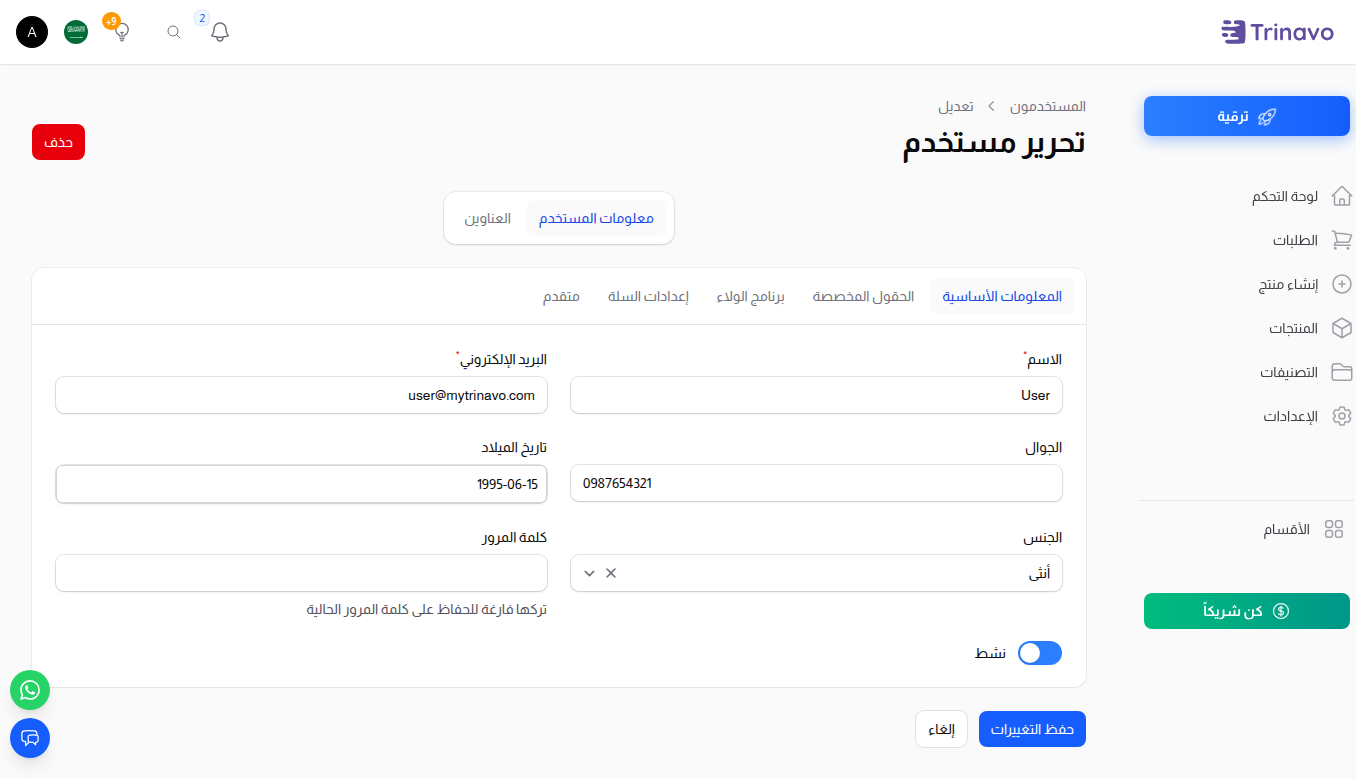Screen dimensions: 1356x779
Task: Click the plus icon beside إنشاء منتج
Action: click(x=1342, y=284)
